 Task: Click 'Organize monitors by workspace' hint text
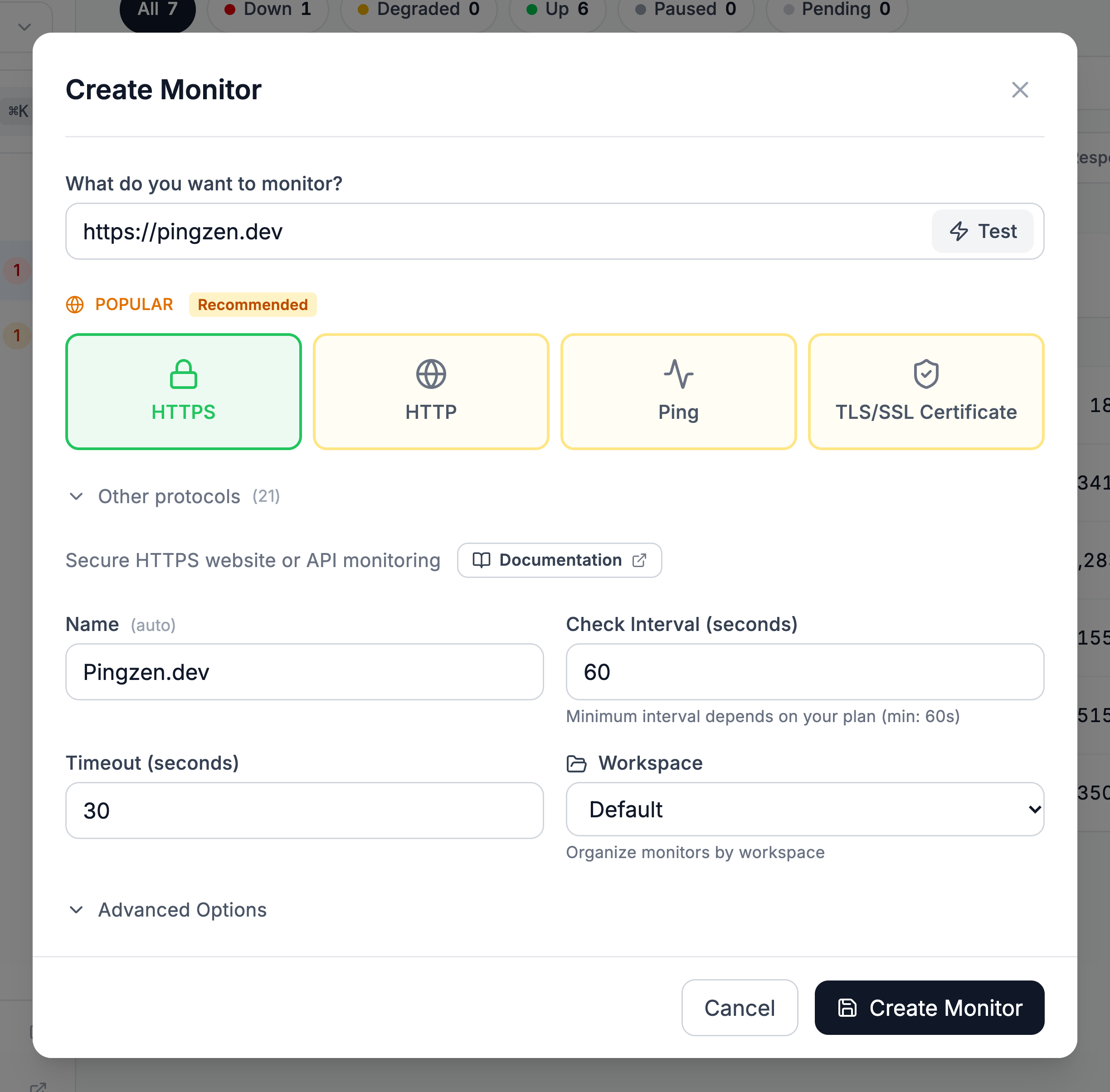click(695, 852)
